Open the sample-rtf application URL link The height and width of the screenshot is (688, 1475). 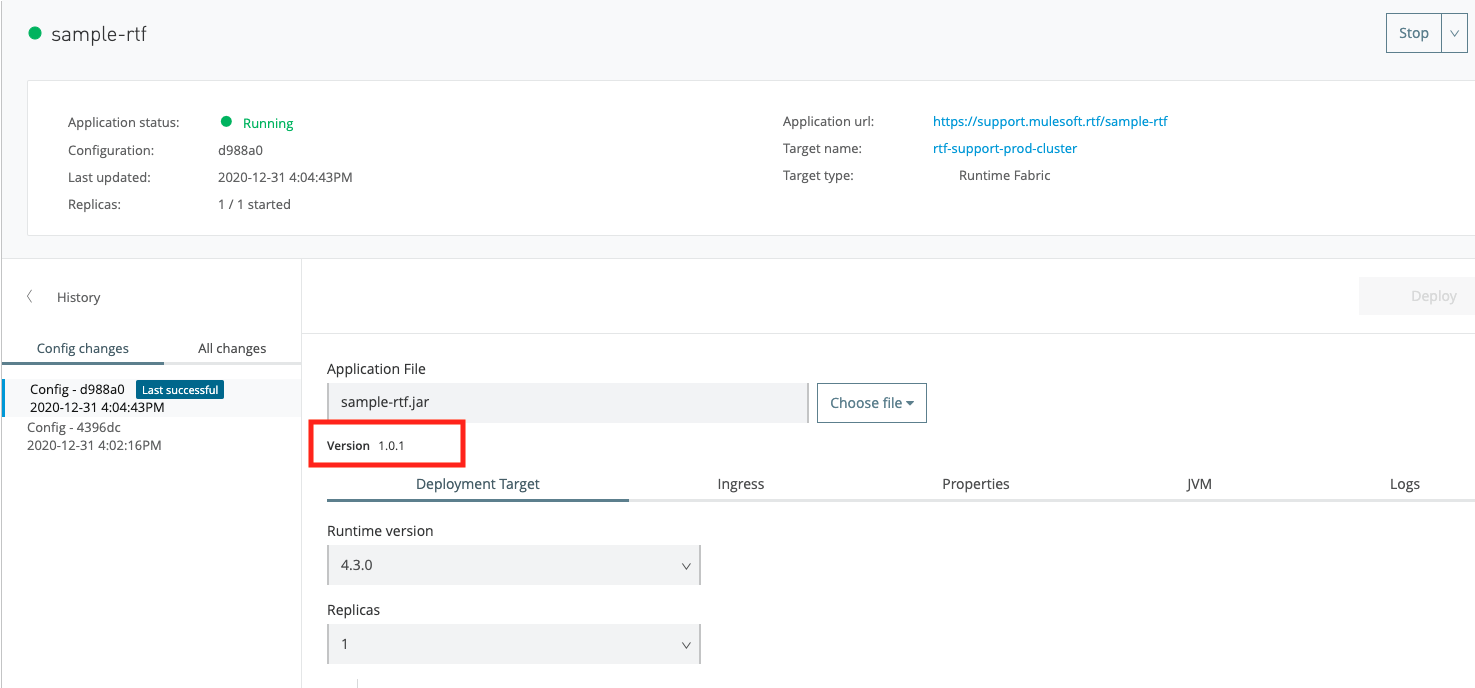(x=1049, y=121)
